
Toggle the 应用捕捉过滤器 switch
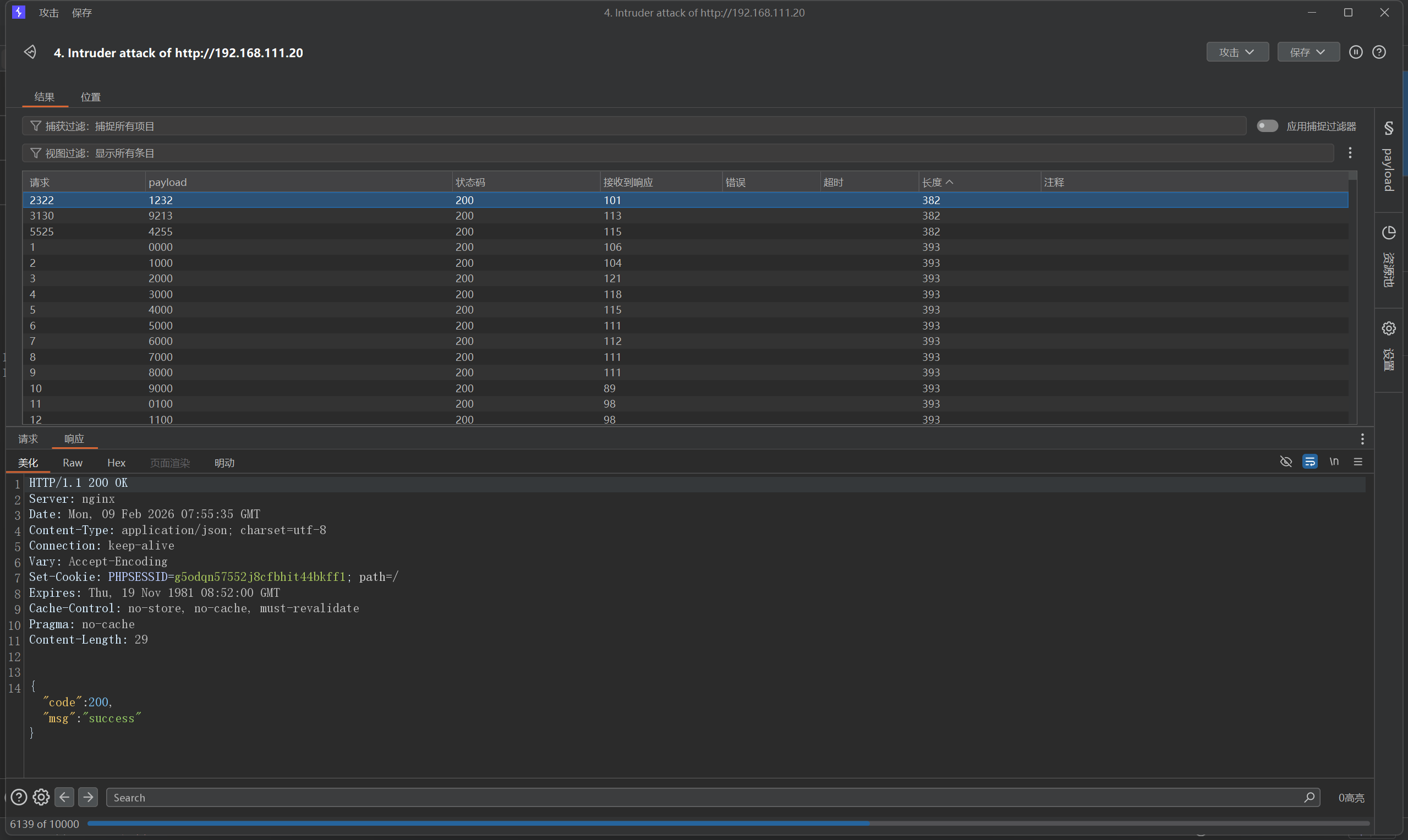pyautogui.click(x=1267, y=125)
